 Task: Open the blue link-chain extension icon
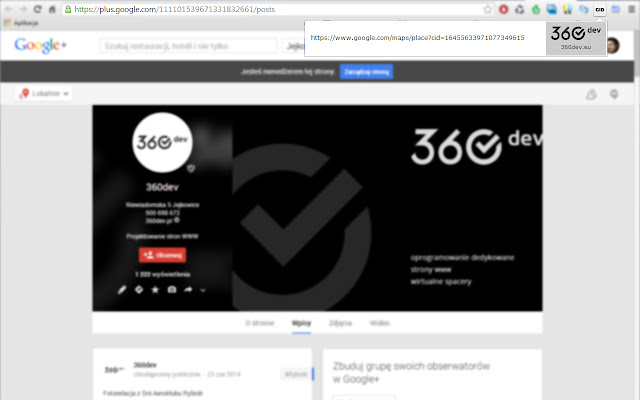pos(584,9)
